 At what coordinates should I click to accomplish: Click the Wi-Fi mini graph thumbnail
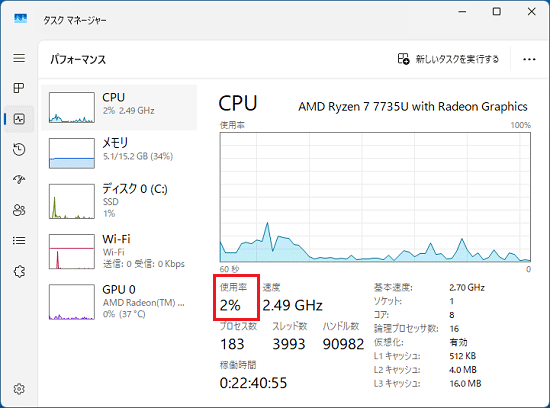(72, 252)
